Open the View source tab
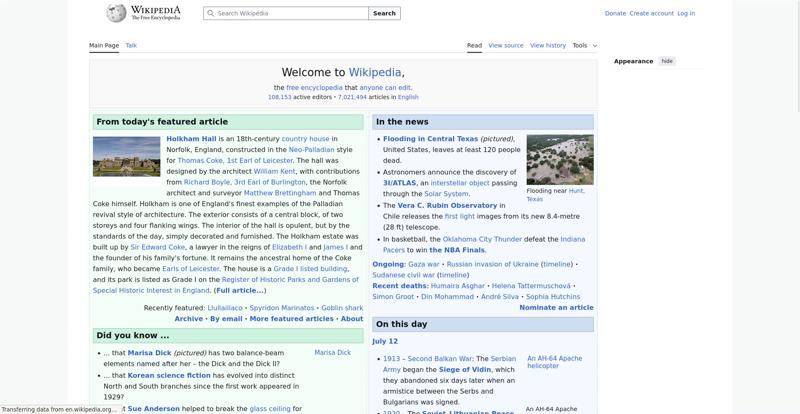 506,45
